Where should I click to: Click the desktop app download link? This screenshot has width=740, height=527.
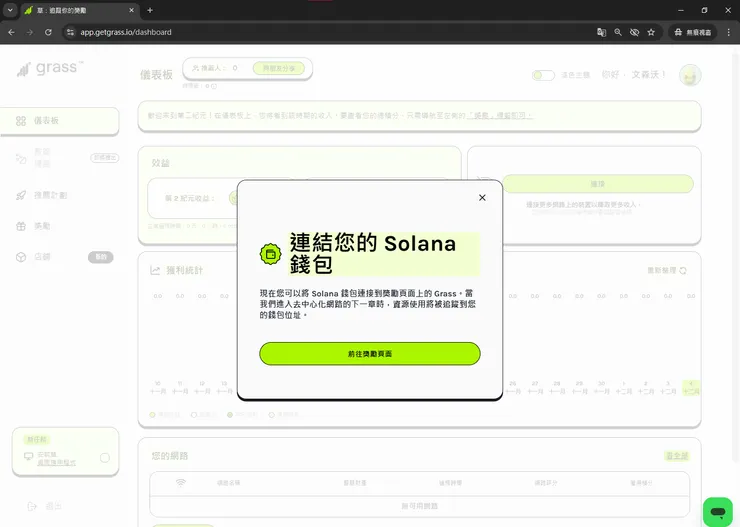tap(56, 462)
